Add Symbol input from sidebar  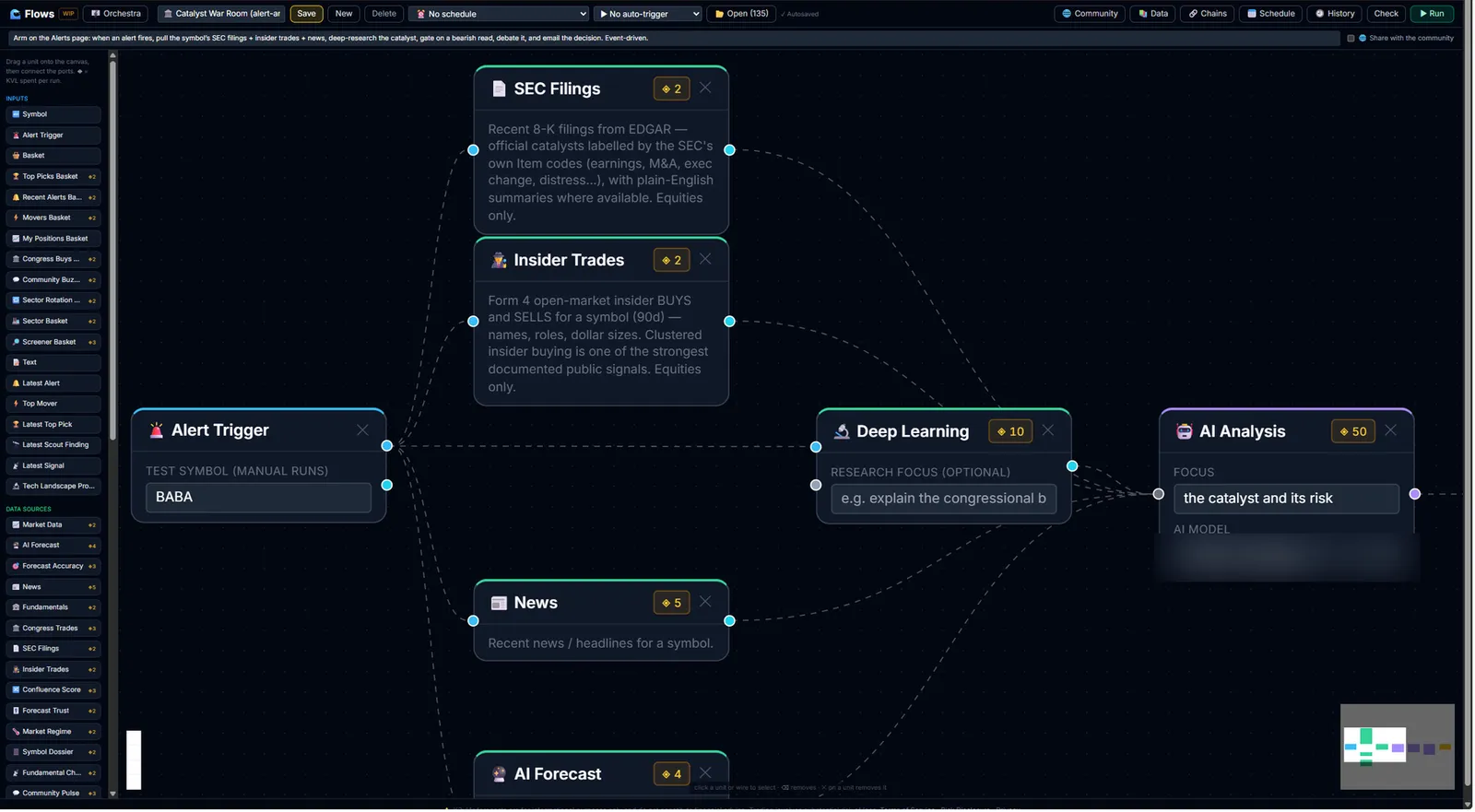(x=53, y=114)
